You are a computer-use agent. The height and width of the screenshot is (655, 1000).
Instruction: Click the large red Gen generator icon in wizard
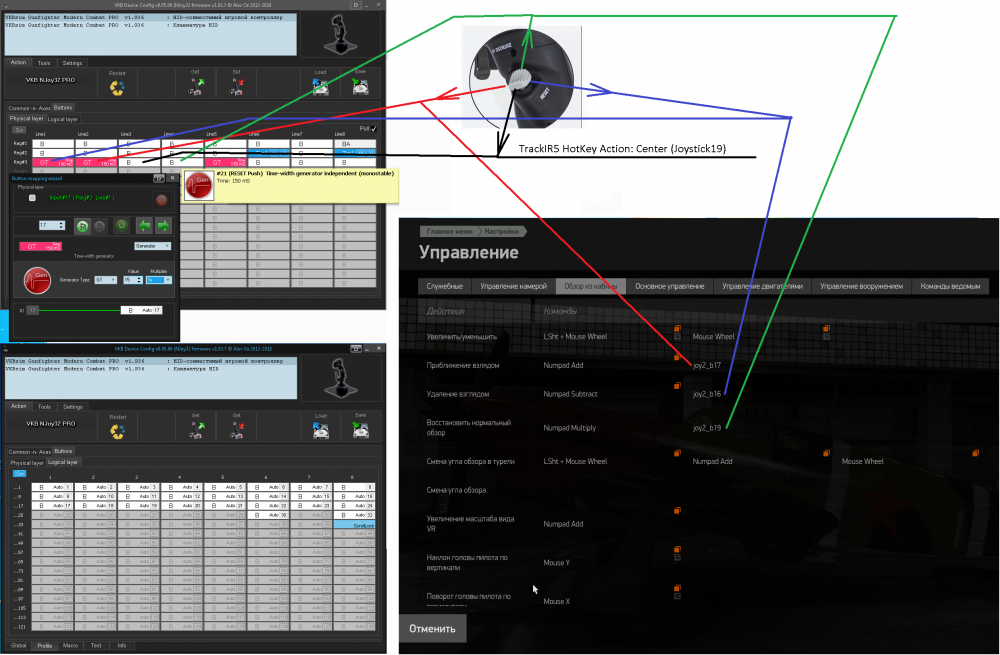(x=37, y=280)
